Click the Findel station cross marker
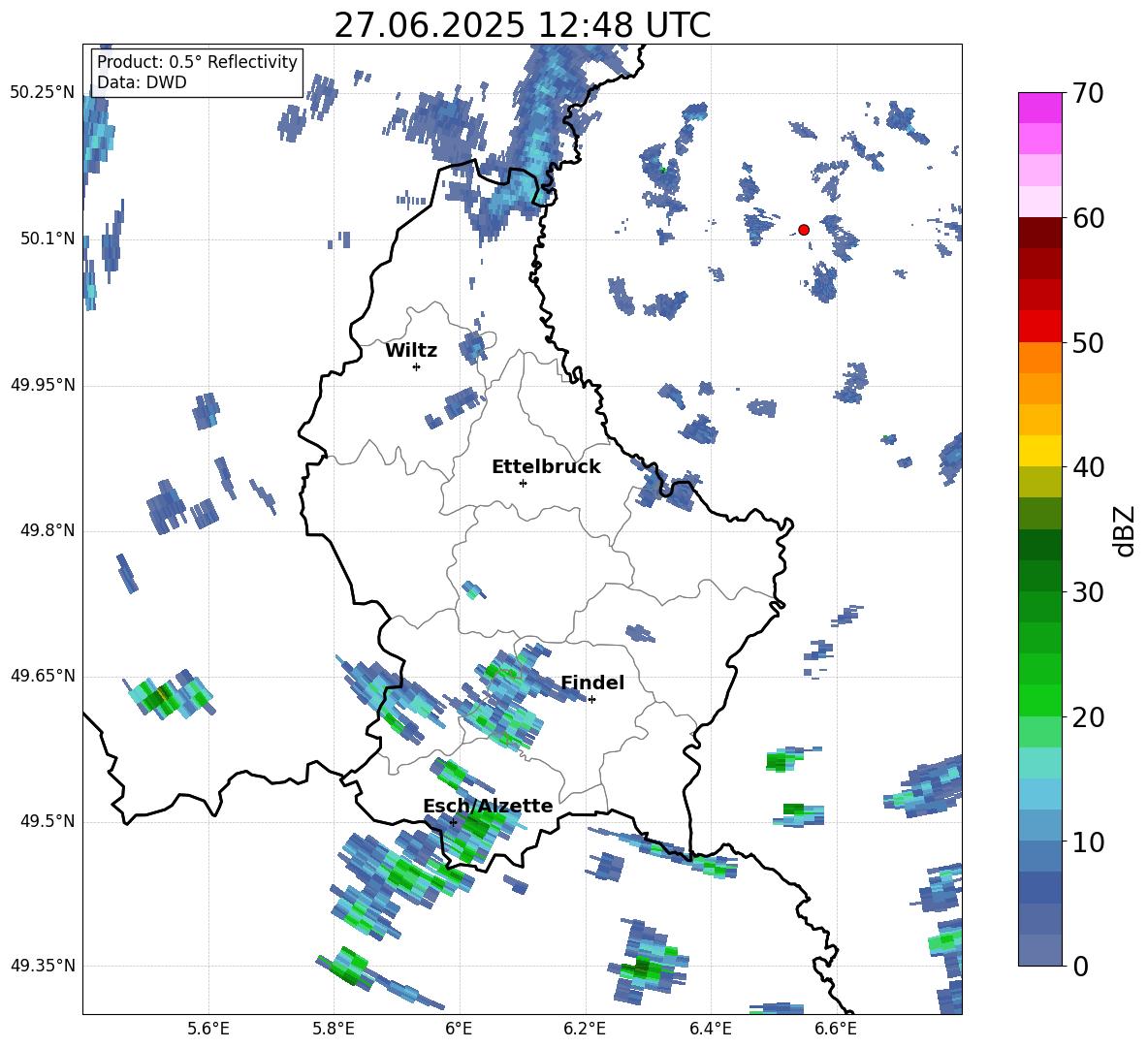 (591, 700)
